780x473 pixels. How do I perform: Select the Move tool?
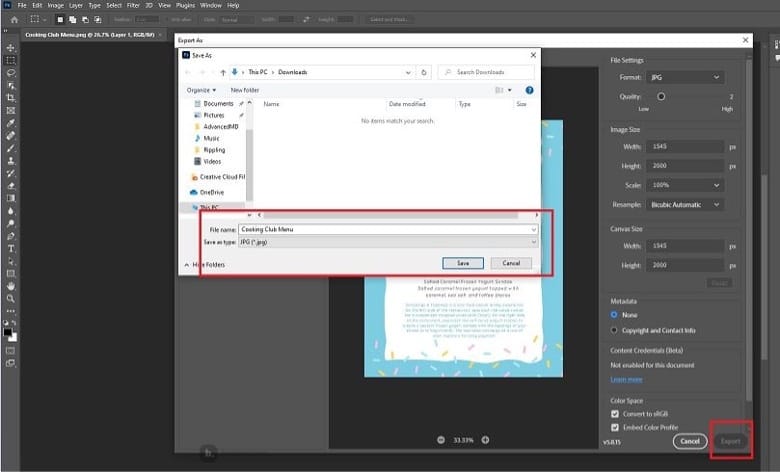[x=11, y=48]
